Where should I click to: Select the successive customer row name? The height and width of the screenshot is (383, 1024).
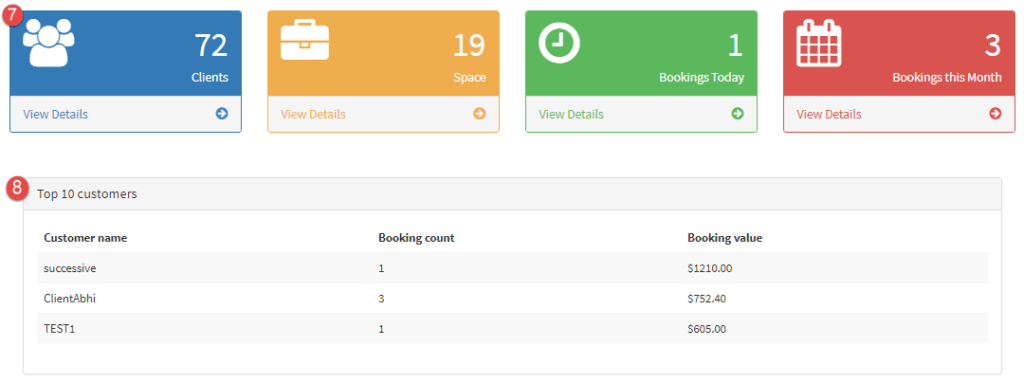pos(70,268)
